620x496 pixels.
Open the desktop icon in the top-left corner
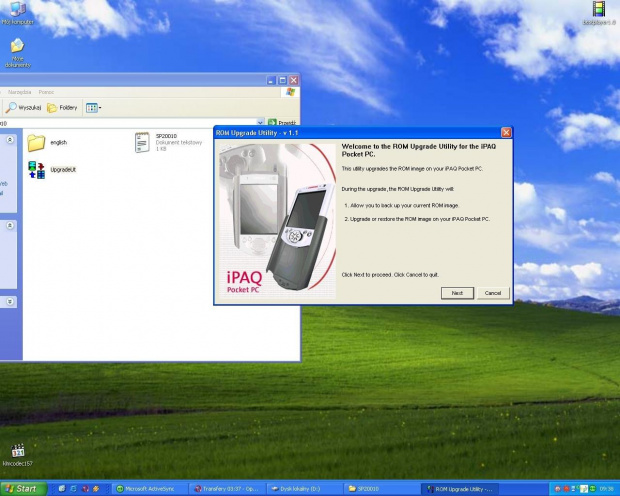pyautogui.click(x=17, y=12)
